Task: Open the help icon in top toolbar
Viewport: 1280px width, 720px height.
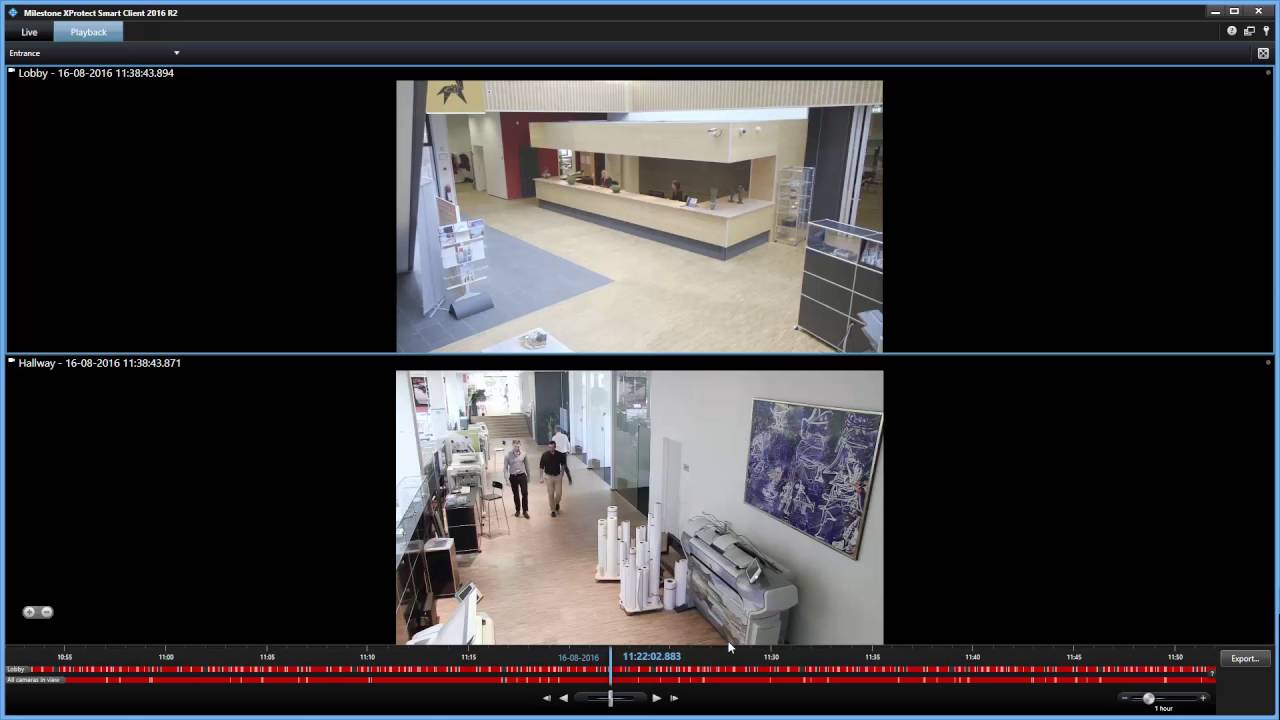Action: click(x=1232, y=31)
